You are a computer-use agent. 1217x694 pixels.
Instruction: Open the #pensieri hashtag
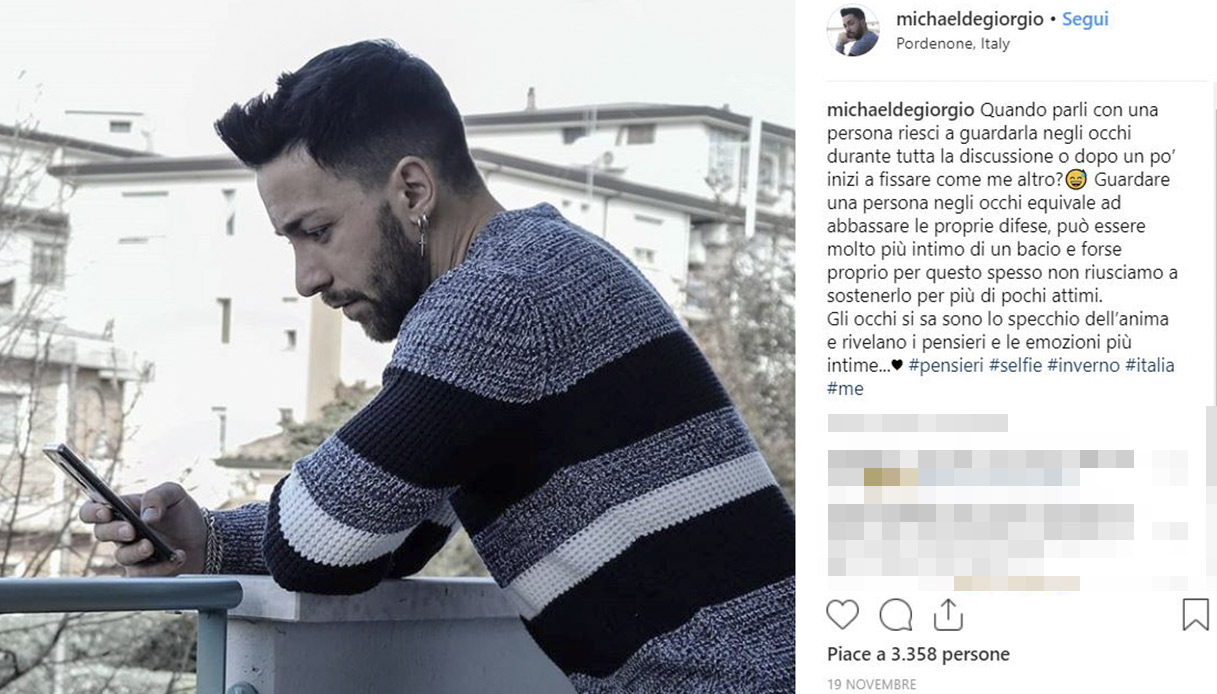pyautogui.click(x=946, y=365)
